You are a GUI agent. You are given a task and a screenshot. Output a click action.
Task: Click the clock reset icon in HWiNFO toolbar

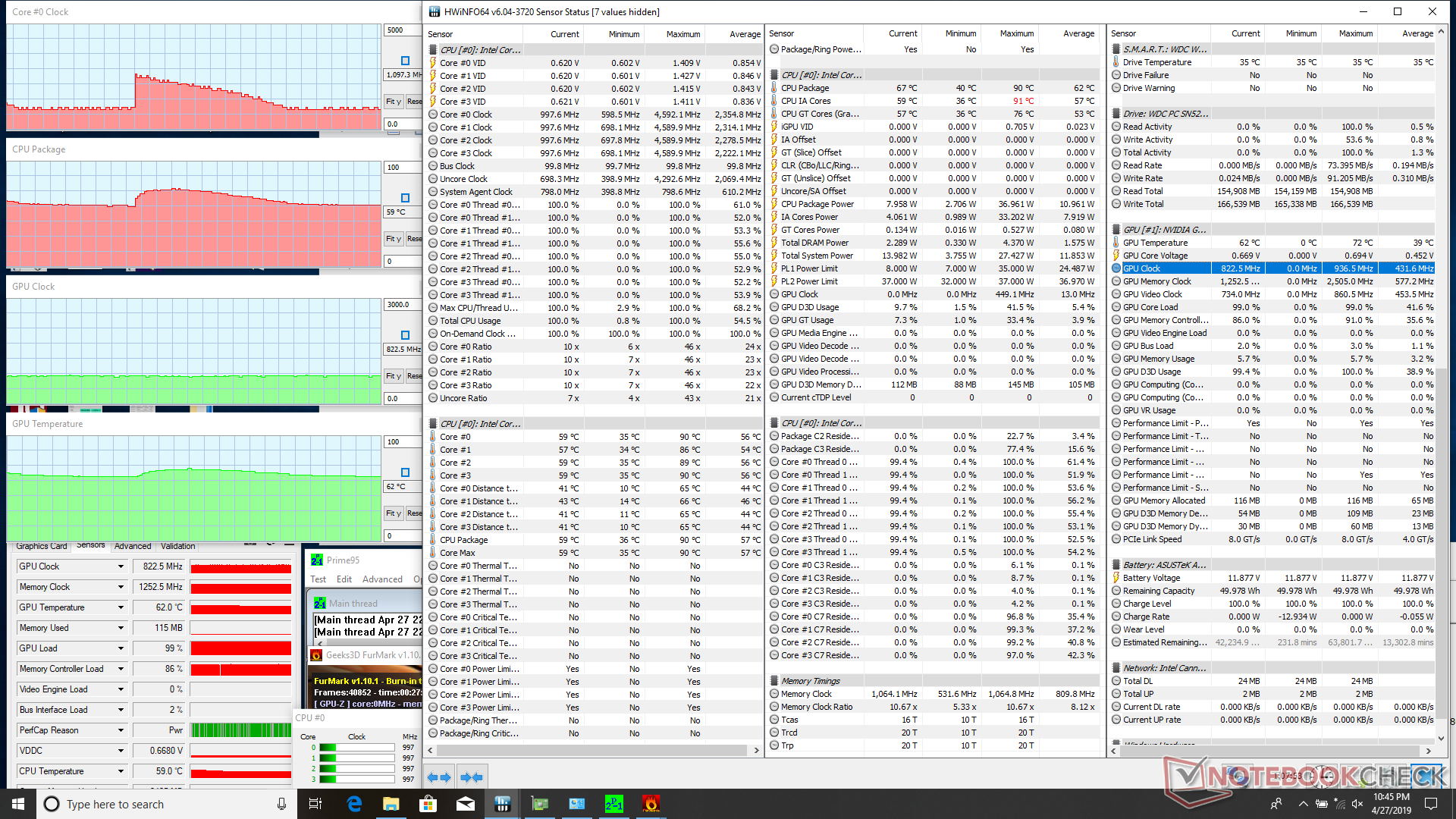coord(1321,777)
